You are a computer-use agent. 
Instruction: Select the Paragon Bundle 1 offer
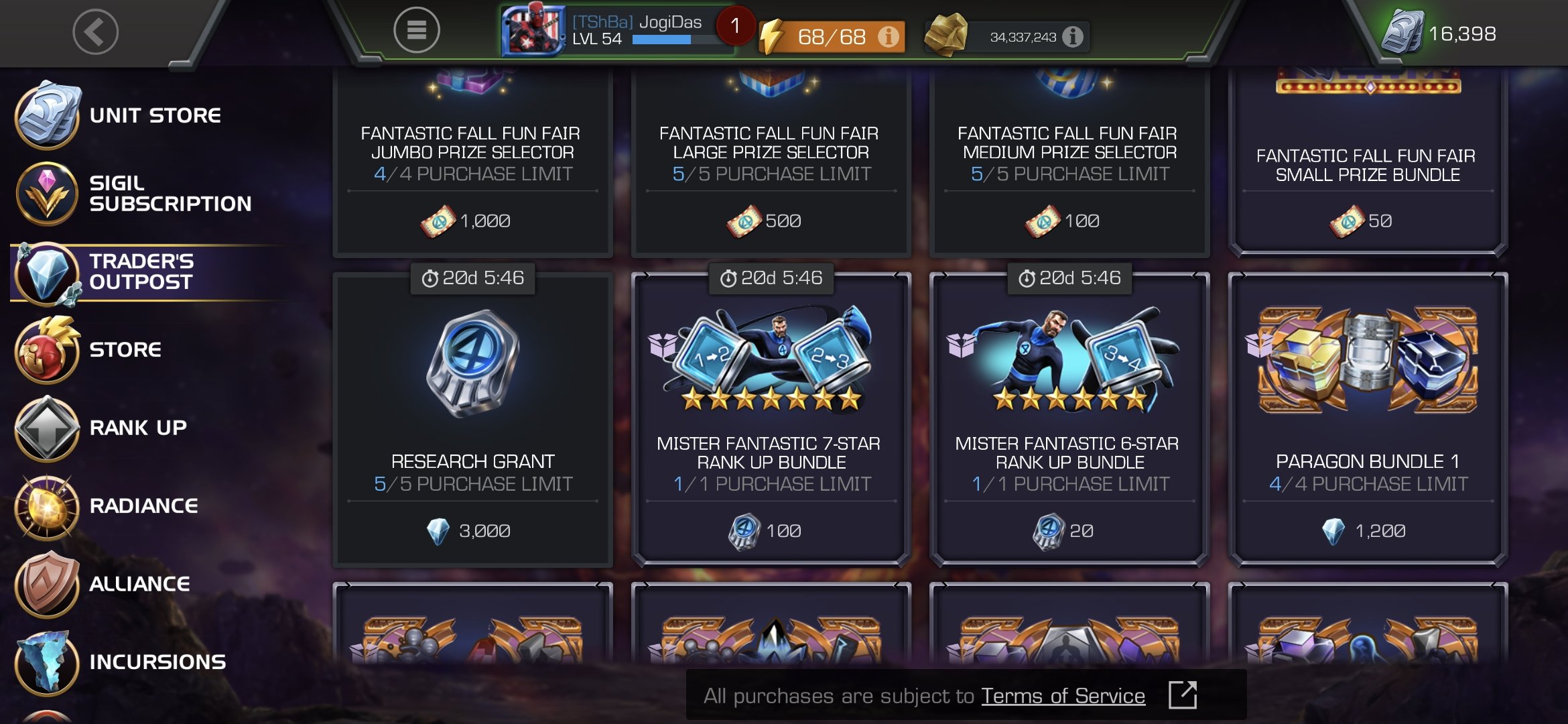click(1368, 420)
